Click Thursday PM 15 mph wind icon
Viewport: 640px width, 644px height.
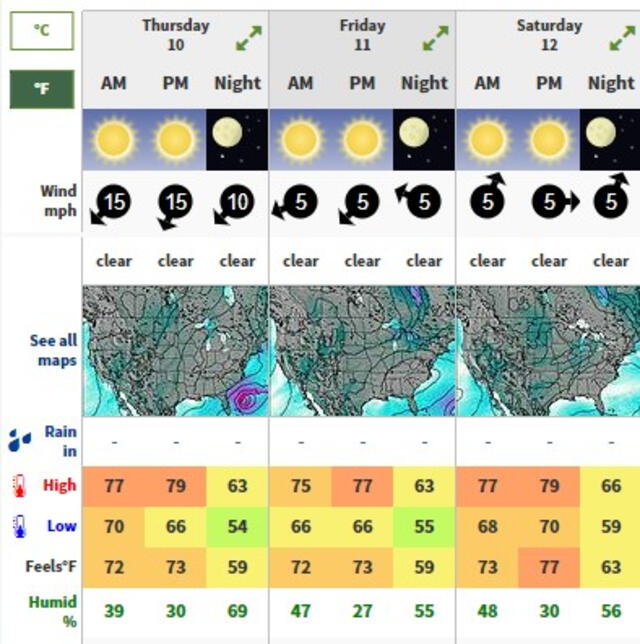coord(175,206)
